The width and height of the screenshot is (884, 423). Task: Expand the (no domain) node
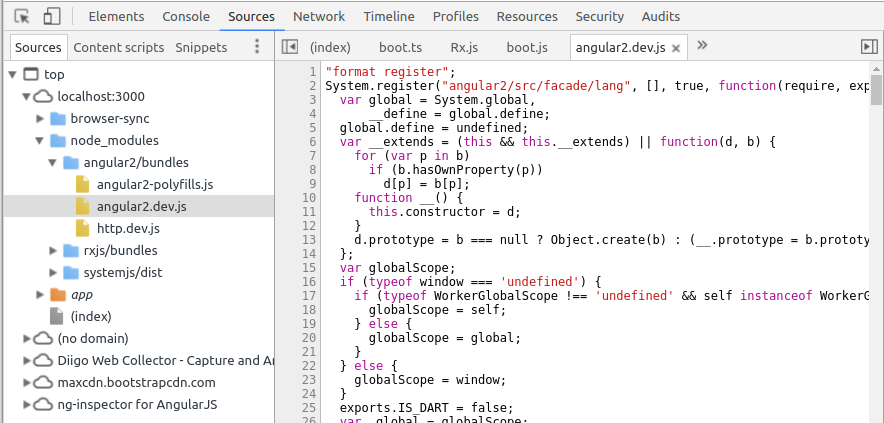click(x=26, y=338)
